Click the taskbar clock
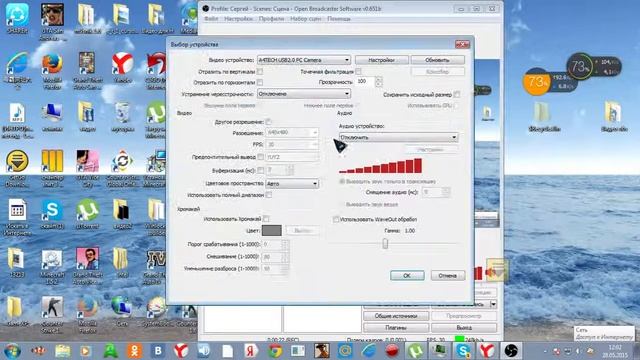Image resolution: width=640 pixels, height=360 pixels. 615,351
